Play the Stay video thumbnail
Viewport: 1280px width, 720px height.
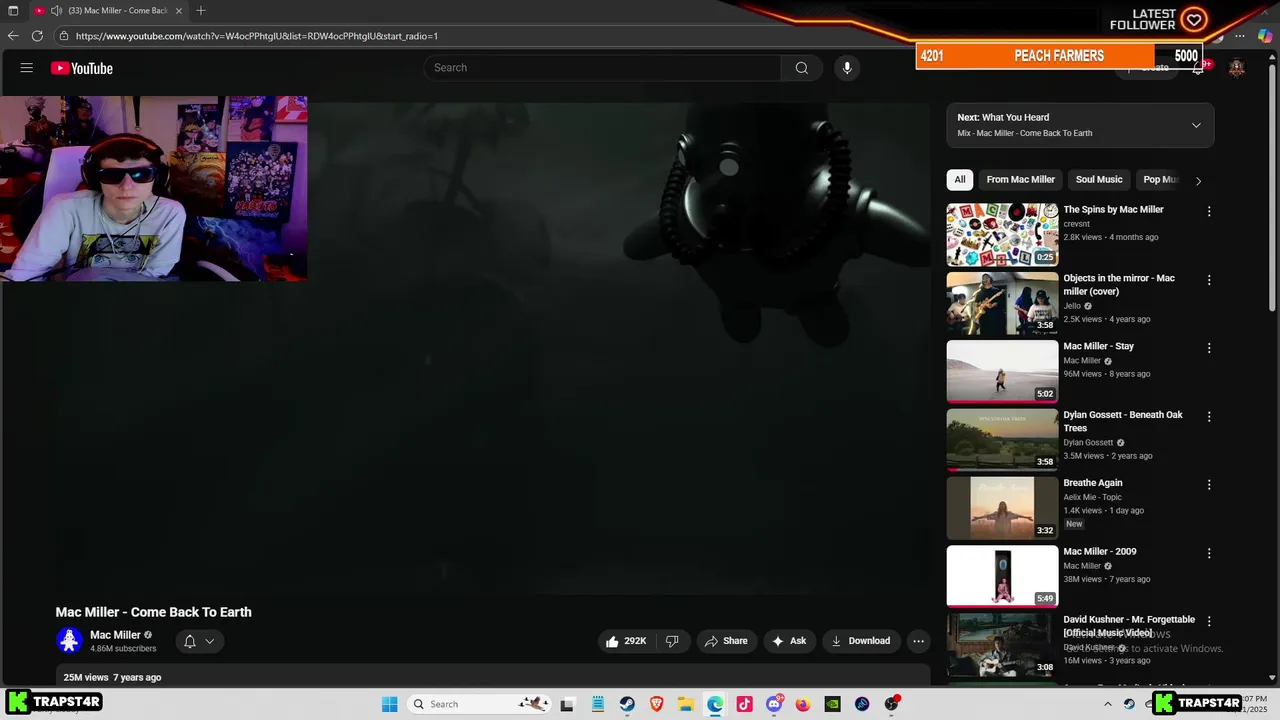point(1002,371)
